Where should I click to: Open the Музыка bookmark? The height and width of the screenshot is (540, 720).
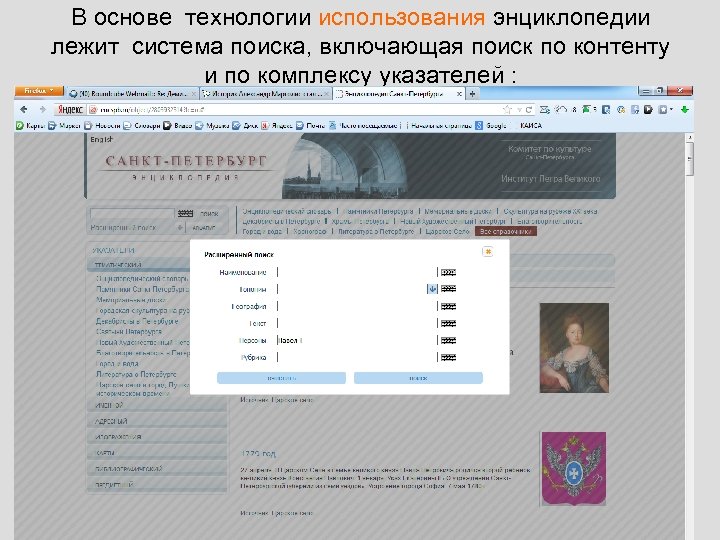[x=212, y=125]
